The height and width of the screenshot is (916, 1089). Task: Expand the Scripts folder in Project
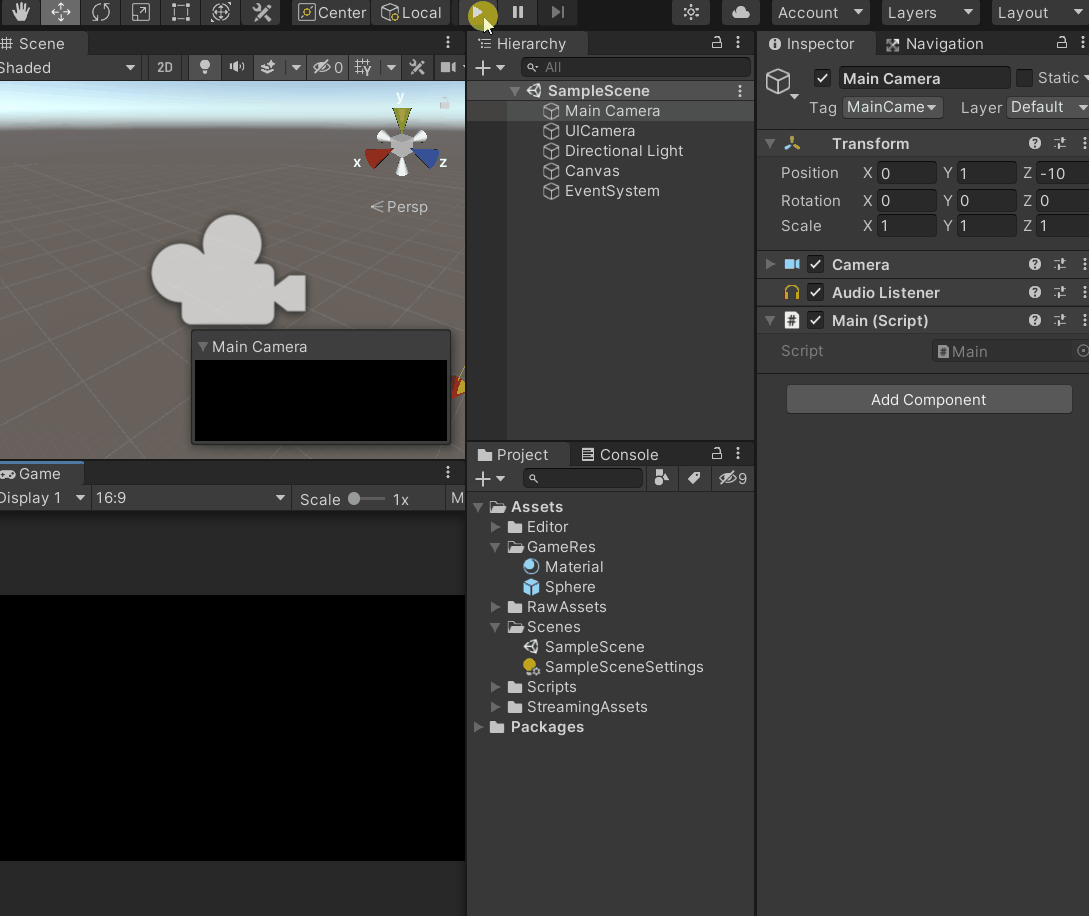coord(494,687)
